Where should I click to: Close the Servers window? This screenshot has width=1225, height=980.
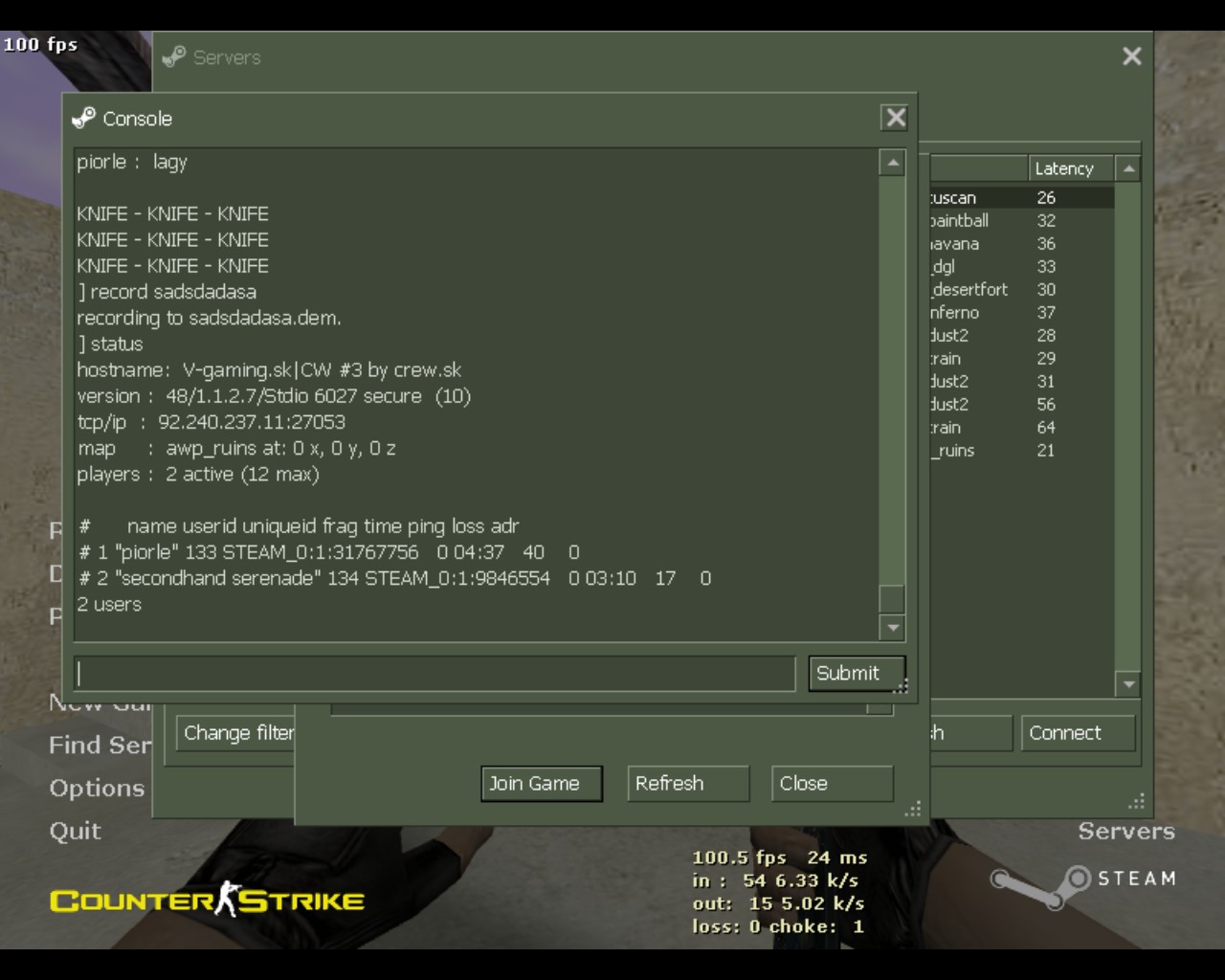[1131, 56]
